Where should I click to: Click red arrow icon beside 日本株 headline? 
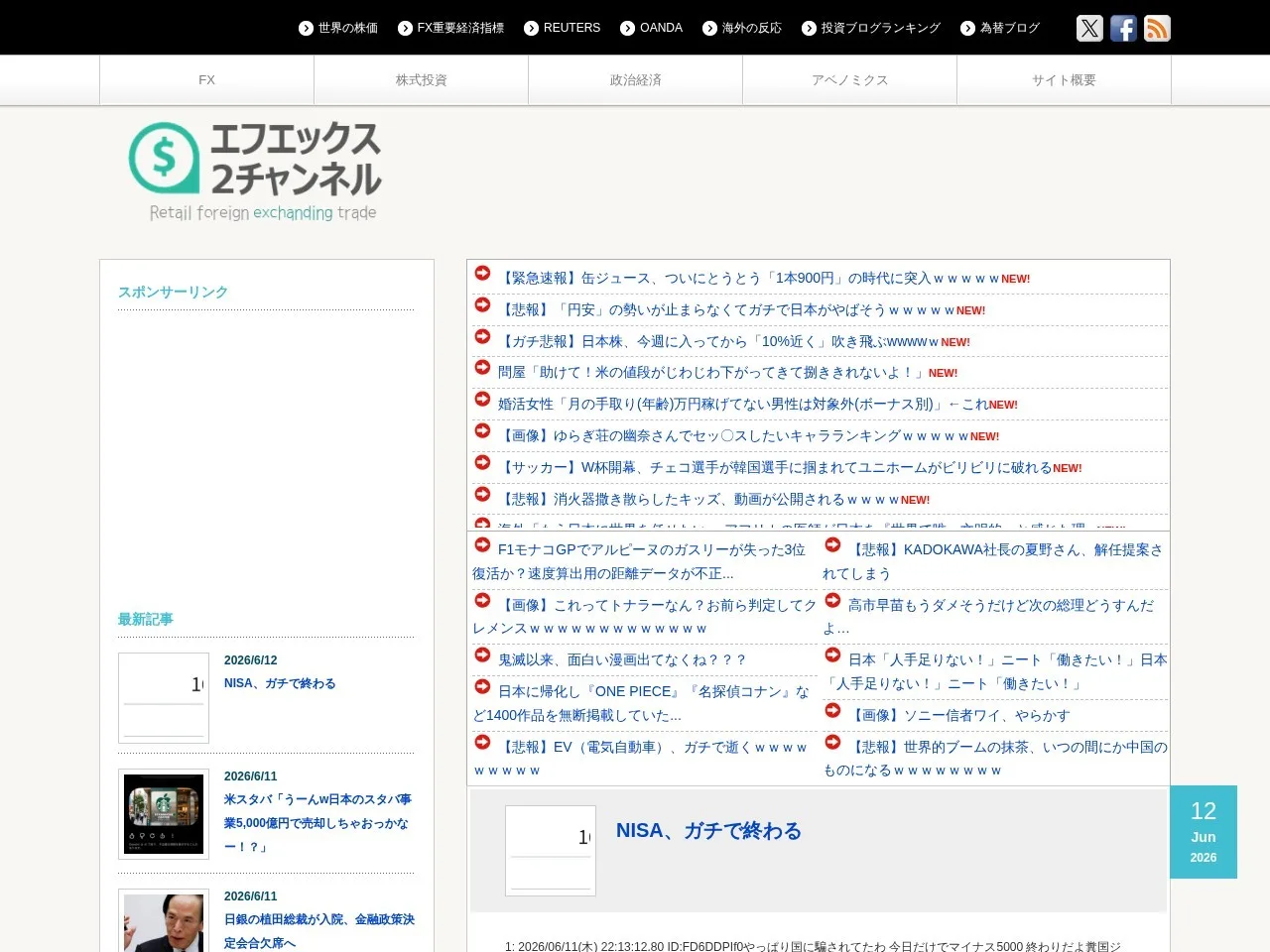pos(482,336)
